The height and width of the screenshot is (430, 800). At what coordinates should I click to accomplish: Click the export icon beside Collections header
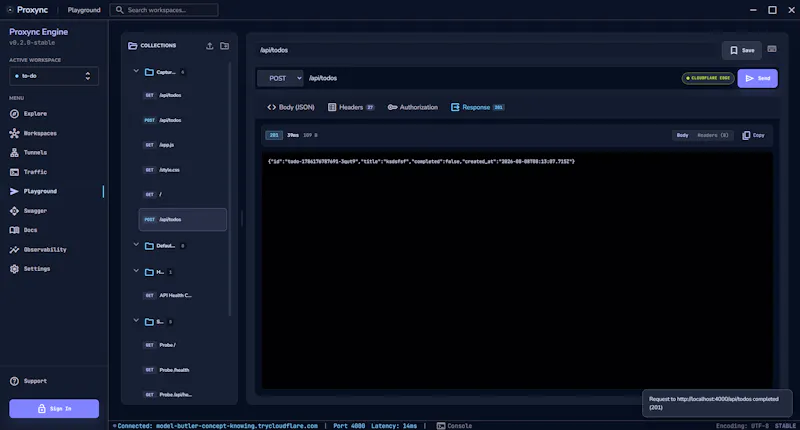coord(210,46)
